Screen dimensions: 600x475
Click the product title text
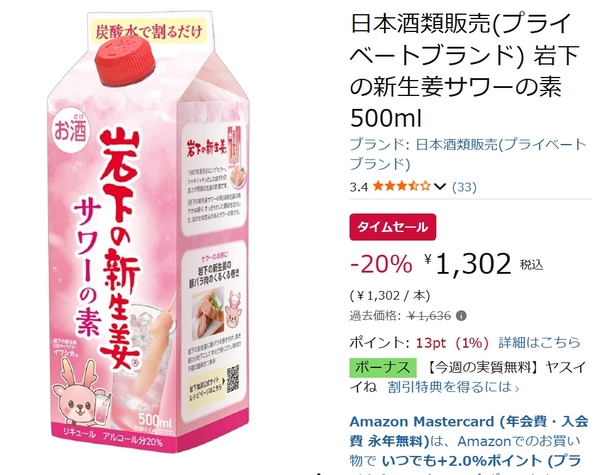(x=465, y=70)
